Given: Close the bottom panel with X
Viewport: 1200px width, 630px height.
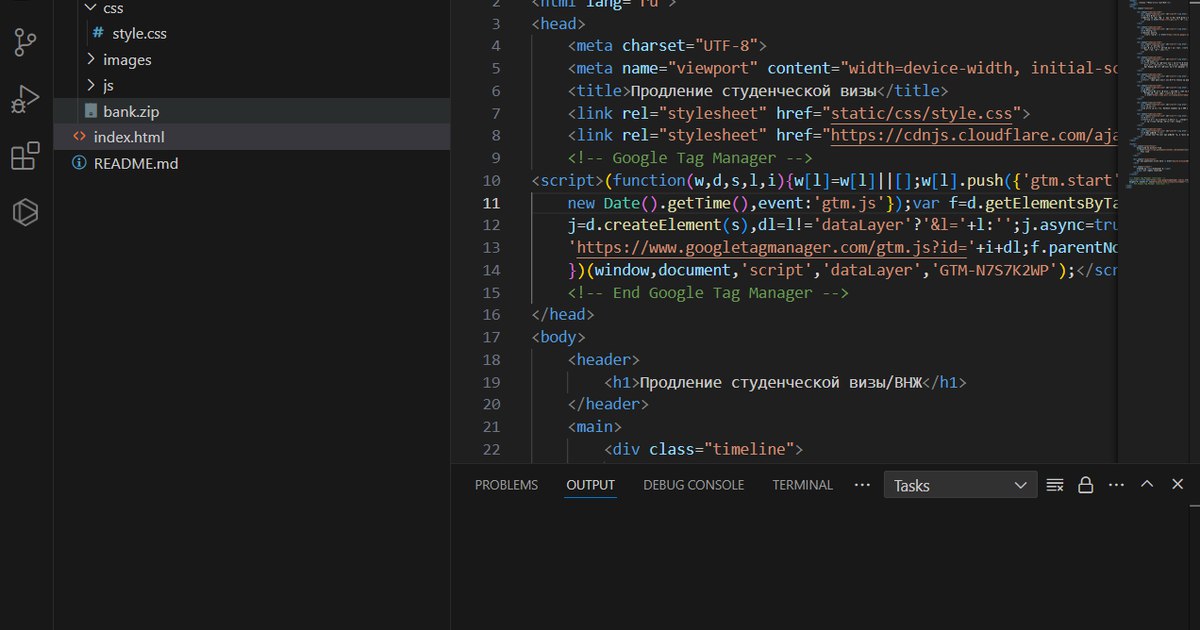Looking at the screenshot, I should (1177, 485).
